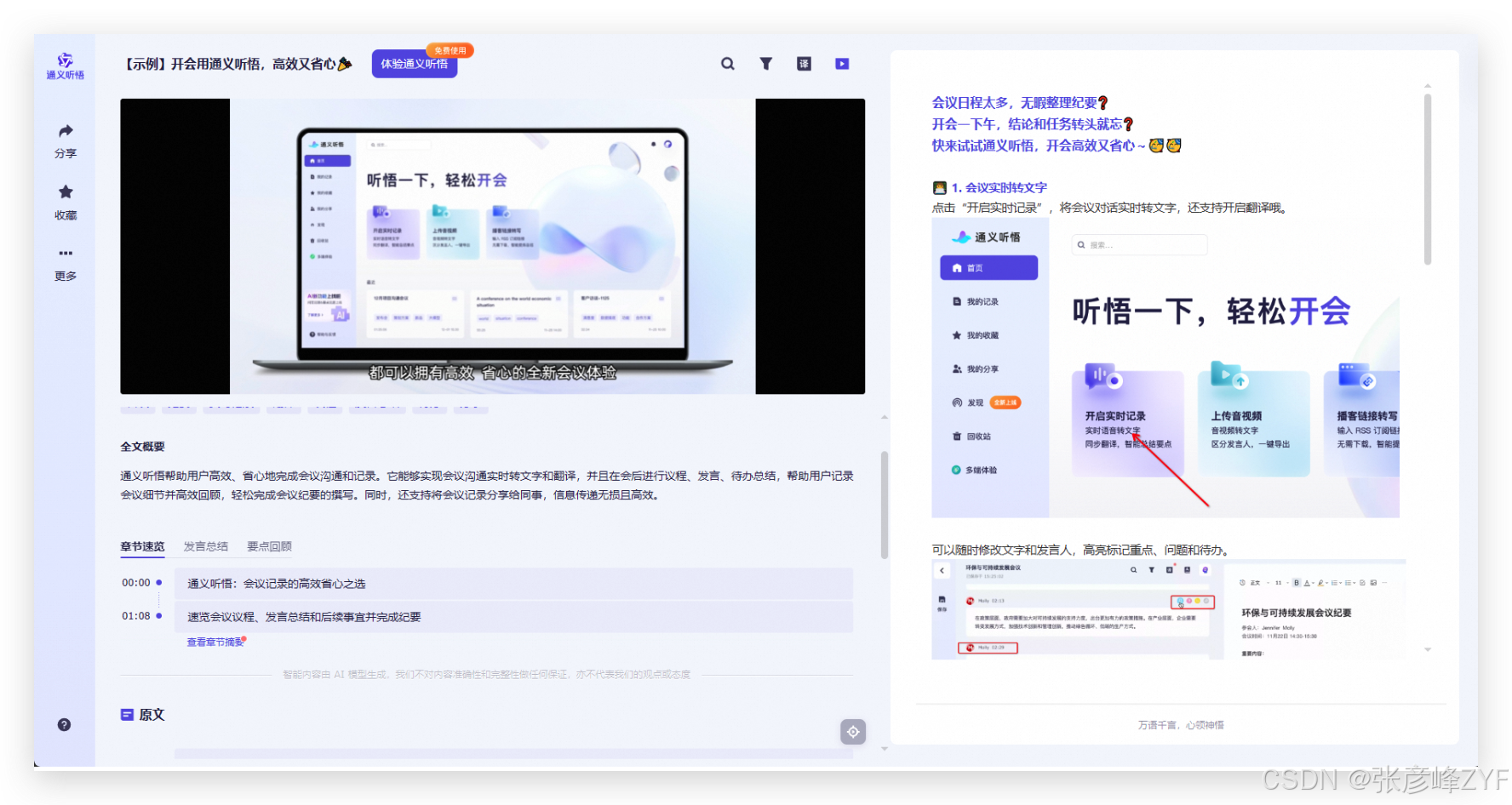Screen dimensions: 1512x805
Task: Click scroll-up arrow of notes panel
Action: pyautogui.click(x=1428, y=86)
